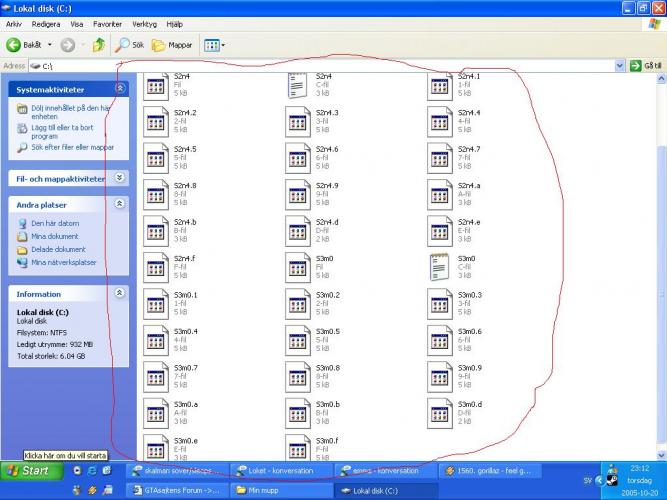Select the S2n4.6 file icon

point(298,158)
